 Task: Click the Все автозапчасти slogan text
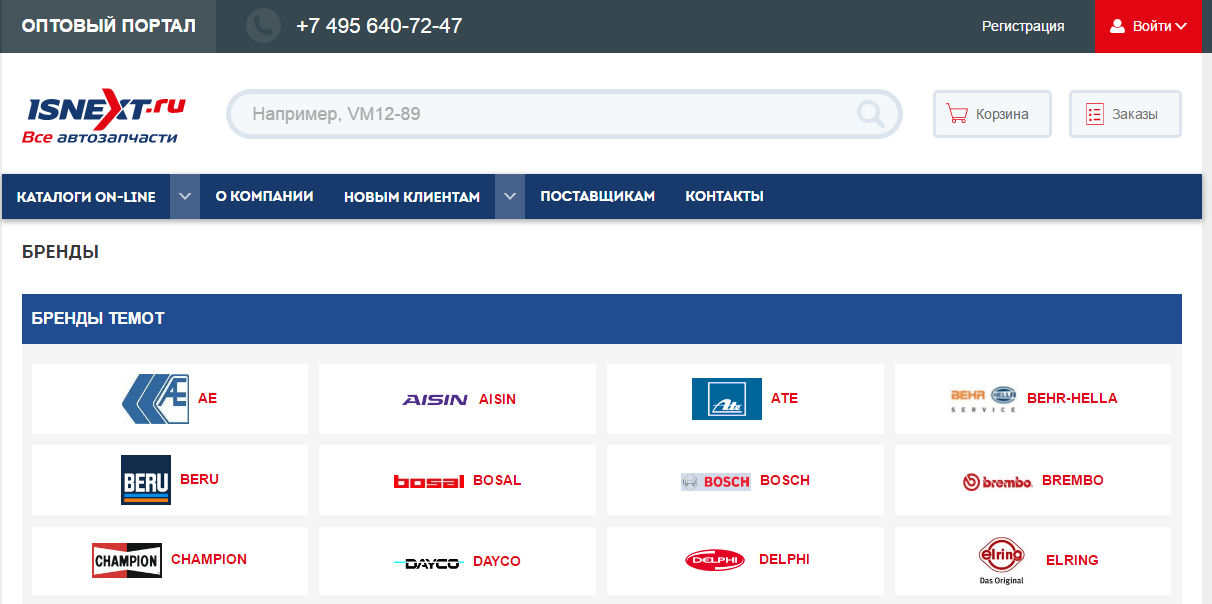click(x=99, y=137)
